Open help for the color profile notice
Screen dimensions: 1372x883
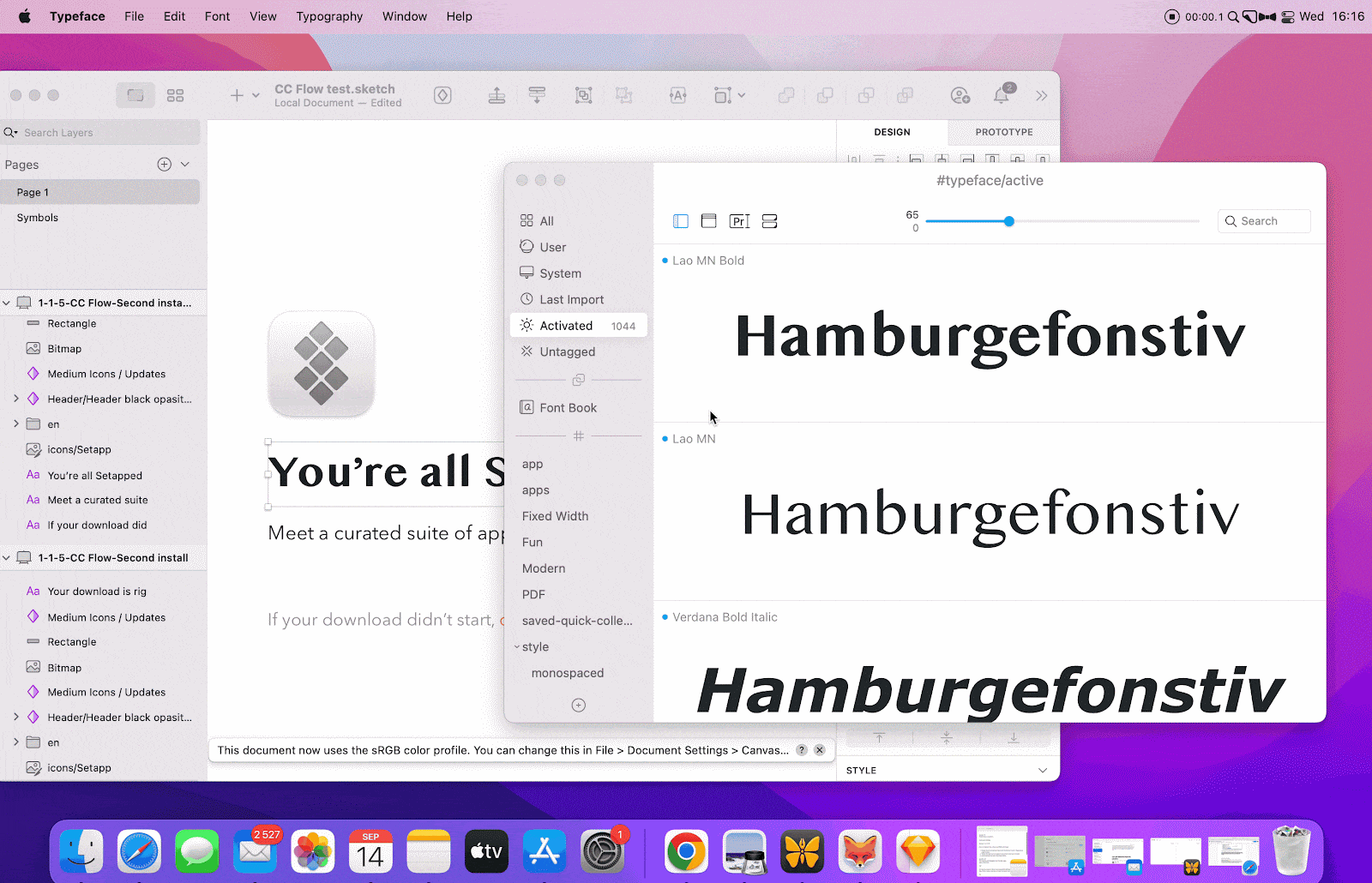click(802, 750)
